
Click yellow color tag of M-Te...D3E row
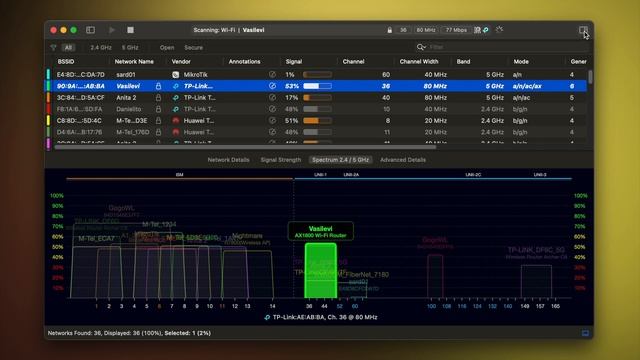click(x=48, y=120)
